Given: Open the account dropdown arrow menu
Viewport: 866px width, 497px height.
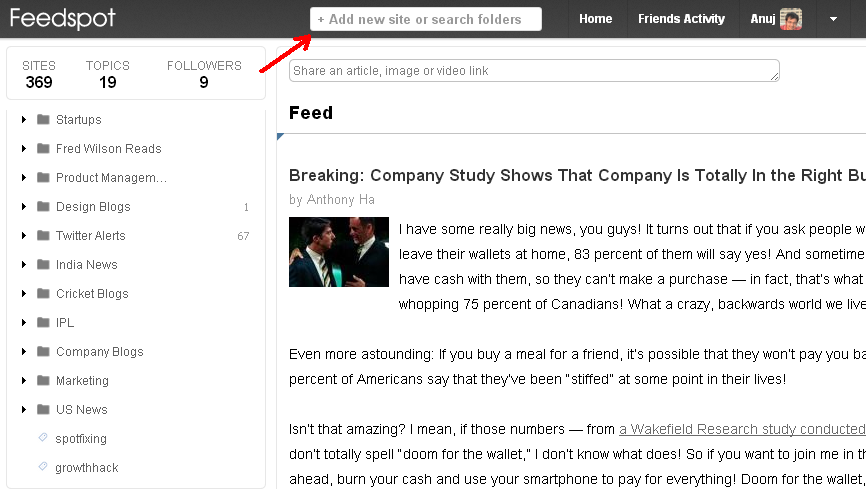Looking at the screenshot, I should 833,19.
